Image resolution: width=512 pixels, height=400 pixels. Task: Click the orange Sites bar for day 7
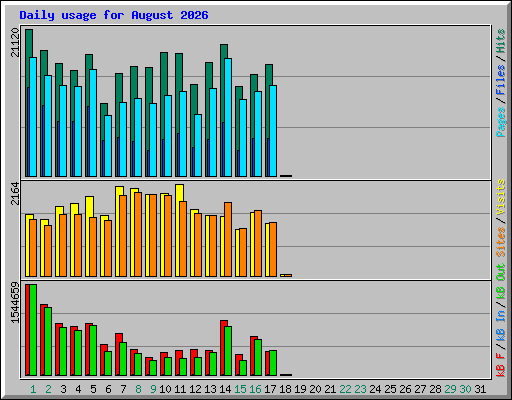click(123, 236)
